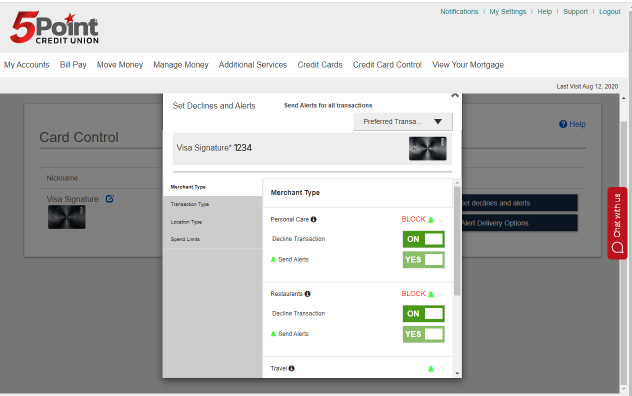632x396 pixels.
Task: Click the Travel info icon
Action: click(291, 368)
